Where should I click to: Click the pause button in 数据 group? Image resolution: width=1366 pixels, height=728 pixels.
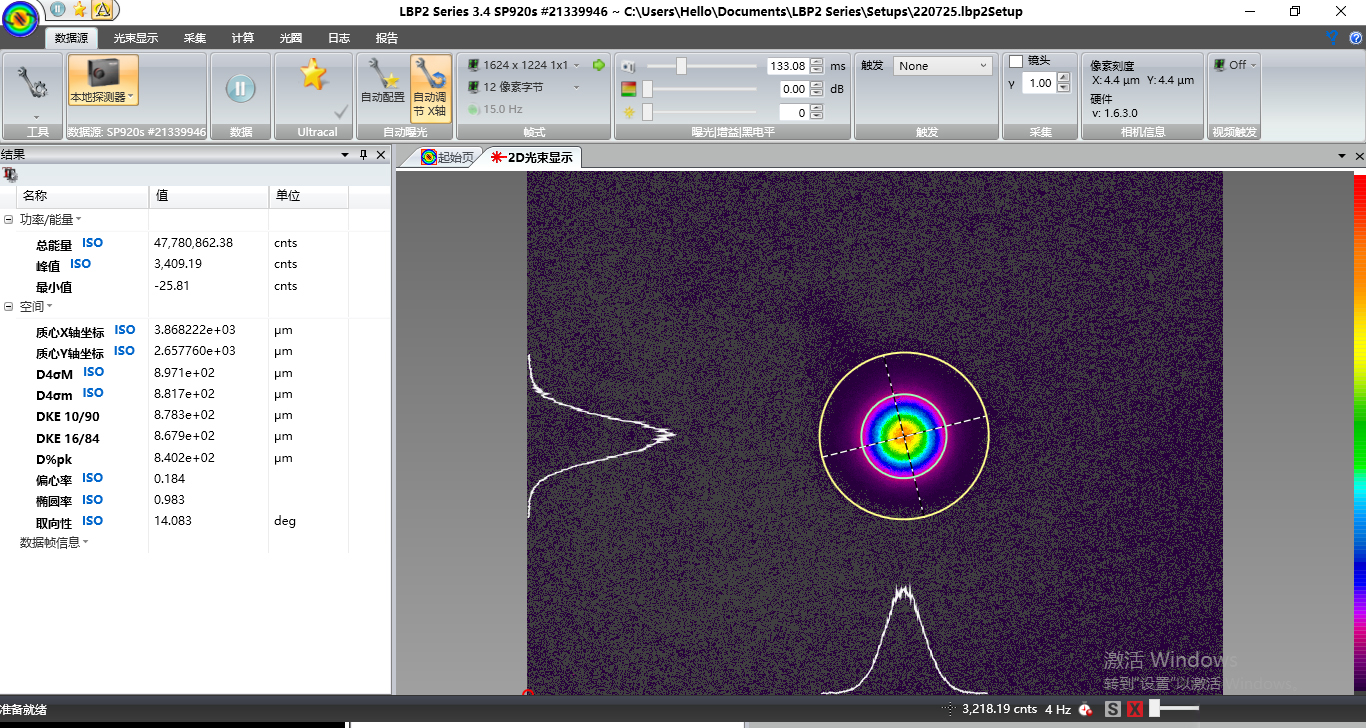240,88
